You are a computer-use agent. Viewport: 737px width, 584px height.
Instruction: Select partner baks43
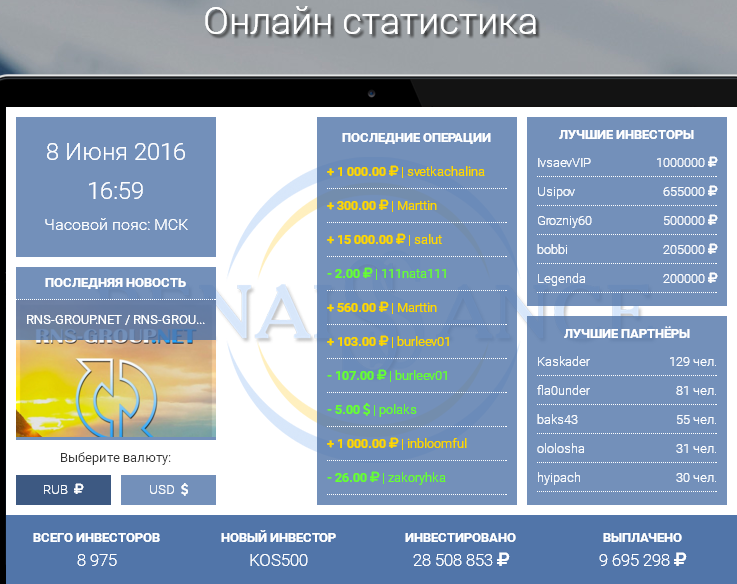(557, 419)
